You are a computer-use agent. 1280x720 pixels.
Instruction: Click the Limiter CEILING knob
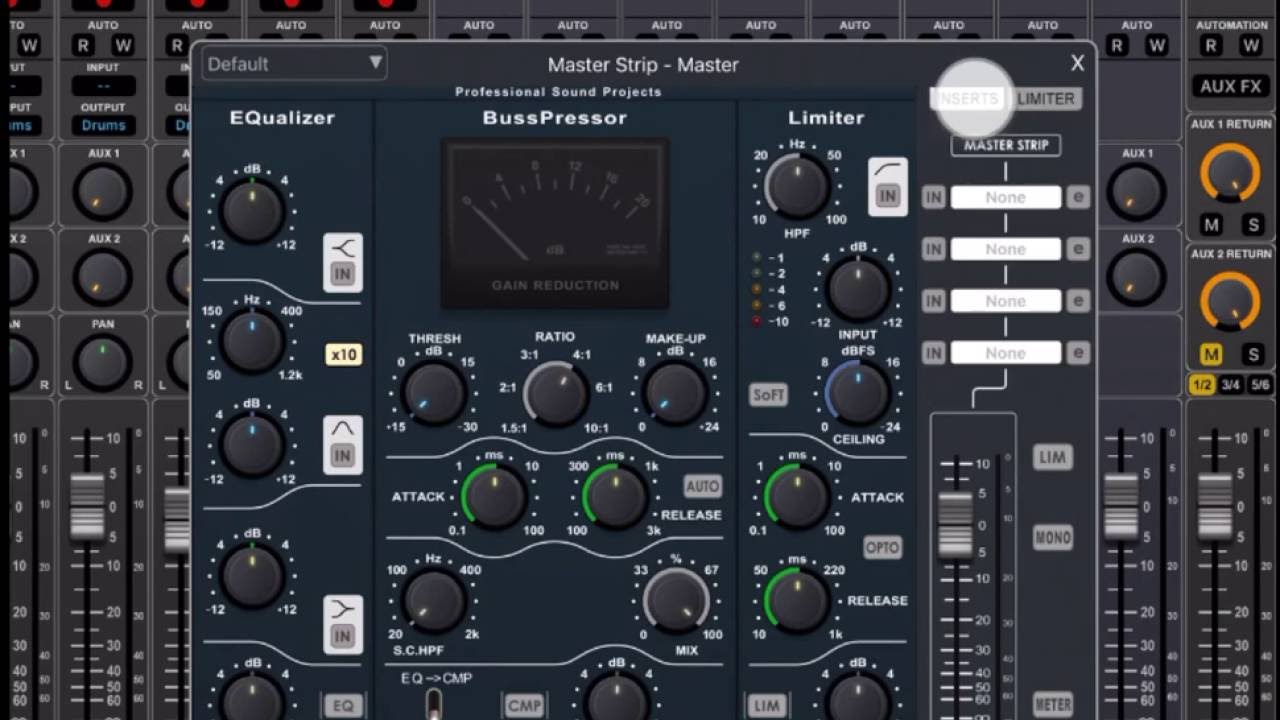click(857, 392)
